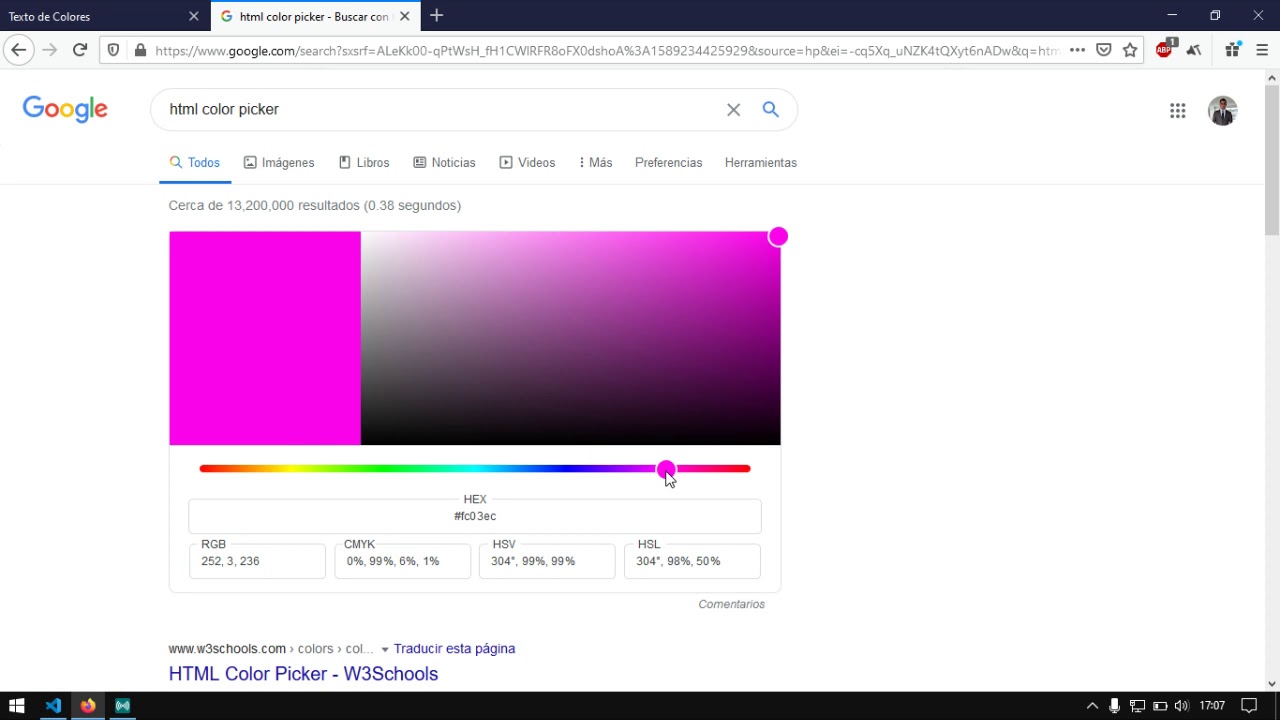Switch to Videos results
1280x720 pixels.
pos(527,163)
